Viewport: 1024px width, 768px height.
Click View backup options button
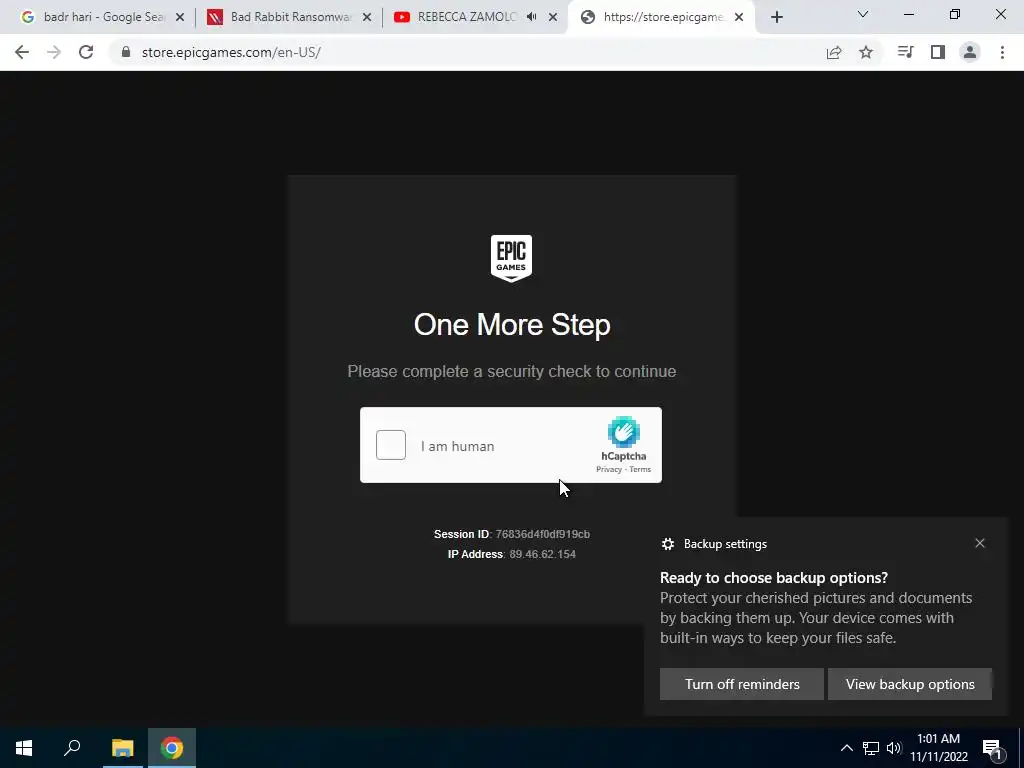(910, 684)
